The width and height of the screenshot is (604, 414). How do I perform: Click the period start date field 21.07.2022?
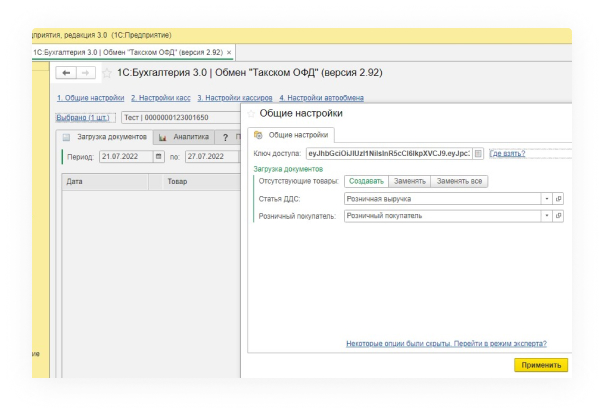pos(126,157)
